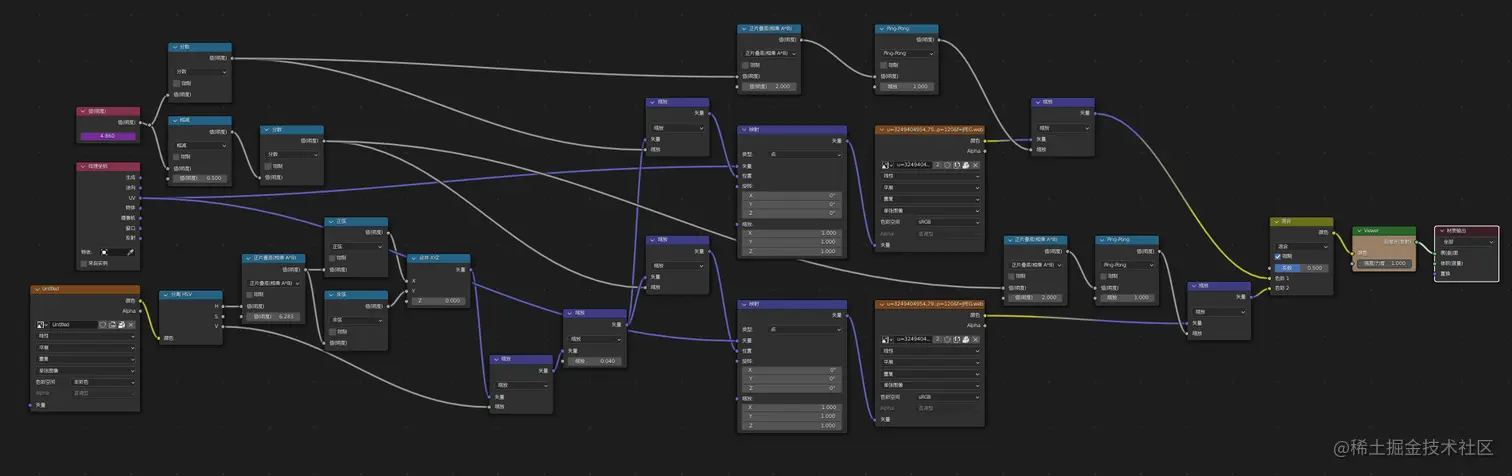The image size is (1512, 476).
Task: Click open-image folder icon in upper u=3249404954 node
Action: 966,165
